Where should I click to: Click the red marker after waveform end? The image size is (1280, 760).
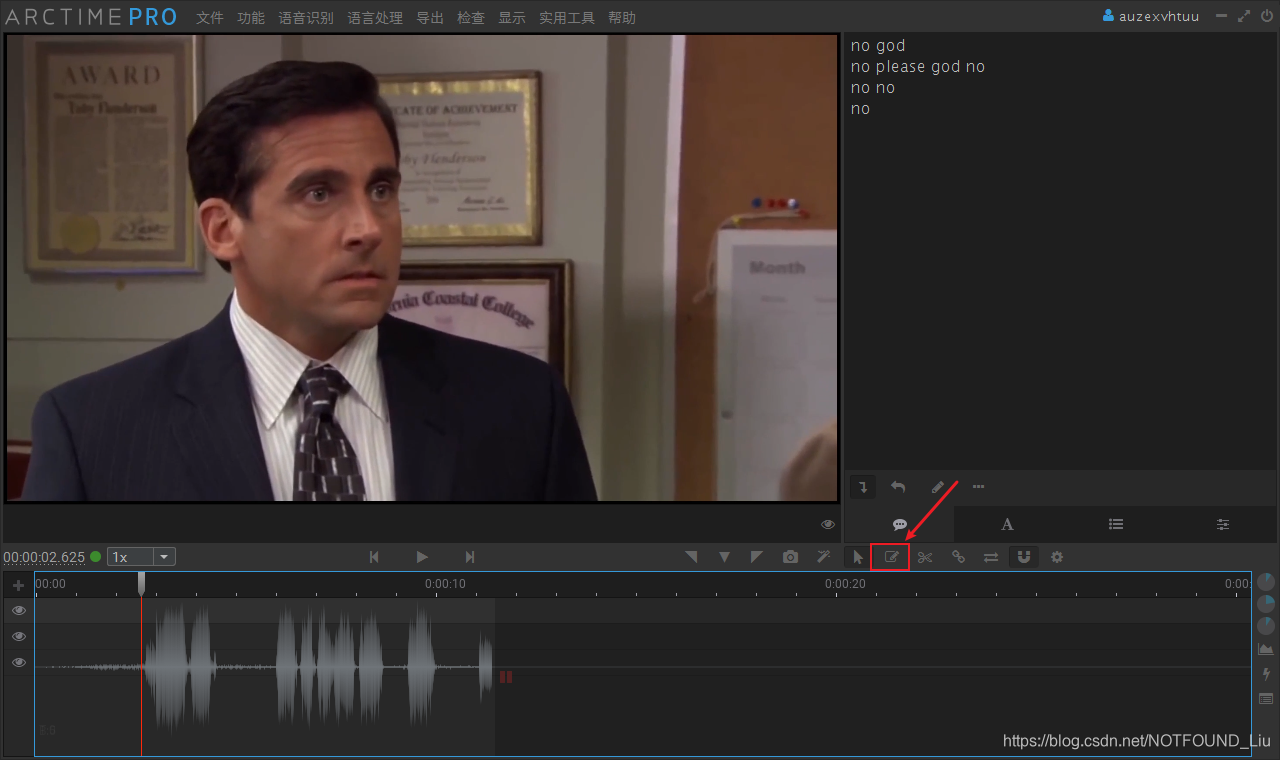pyautogui.click(x=506, y=677)
